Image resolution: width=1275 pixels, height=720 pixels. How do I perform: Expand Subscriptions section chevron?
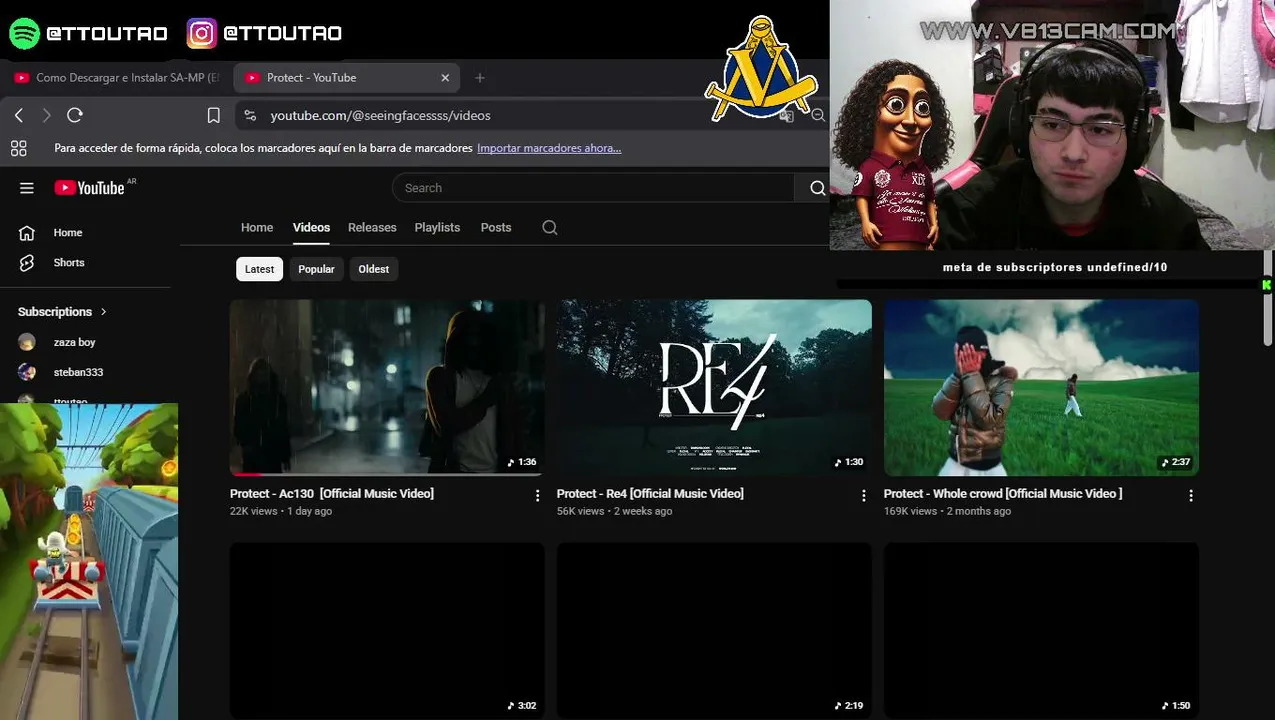click(103, 312)
